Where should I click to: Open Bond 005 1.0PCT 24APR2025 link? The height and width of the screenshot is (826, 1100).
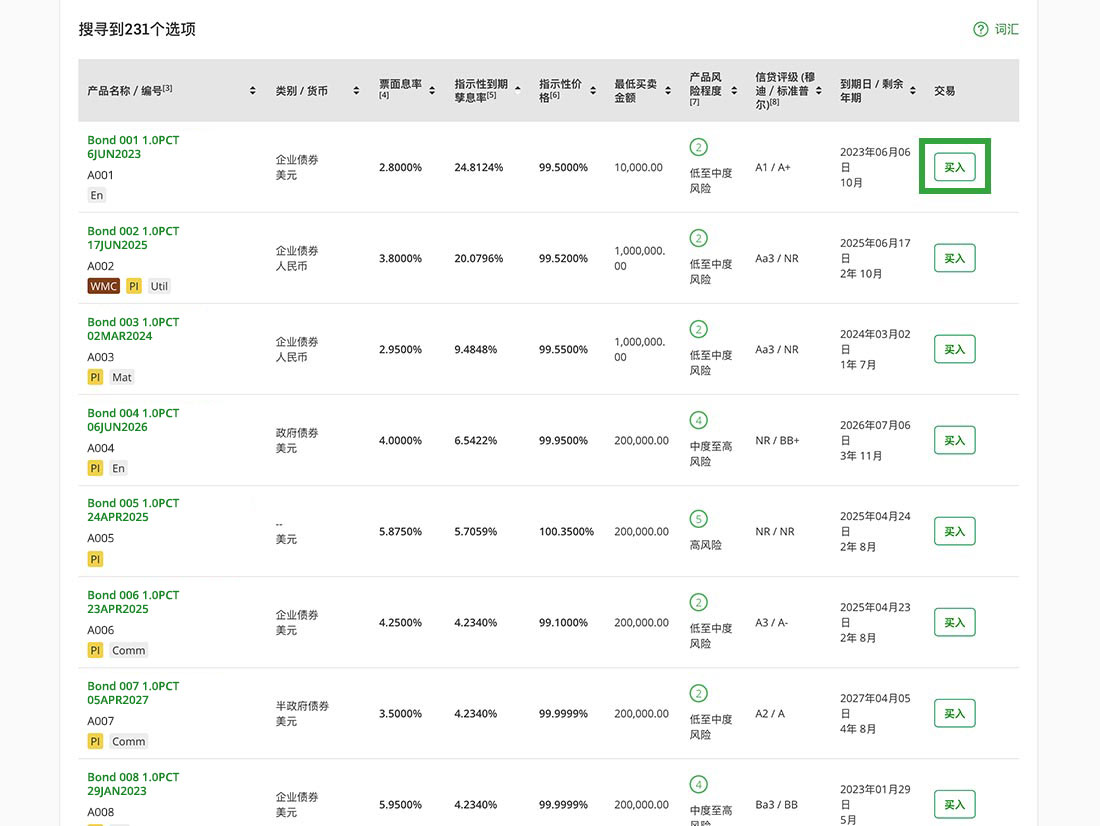click(x=133, y=510)
